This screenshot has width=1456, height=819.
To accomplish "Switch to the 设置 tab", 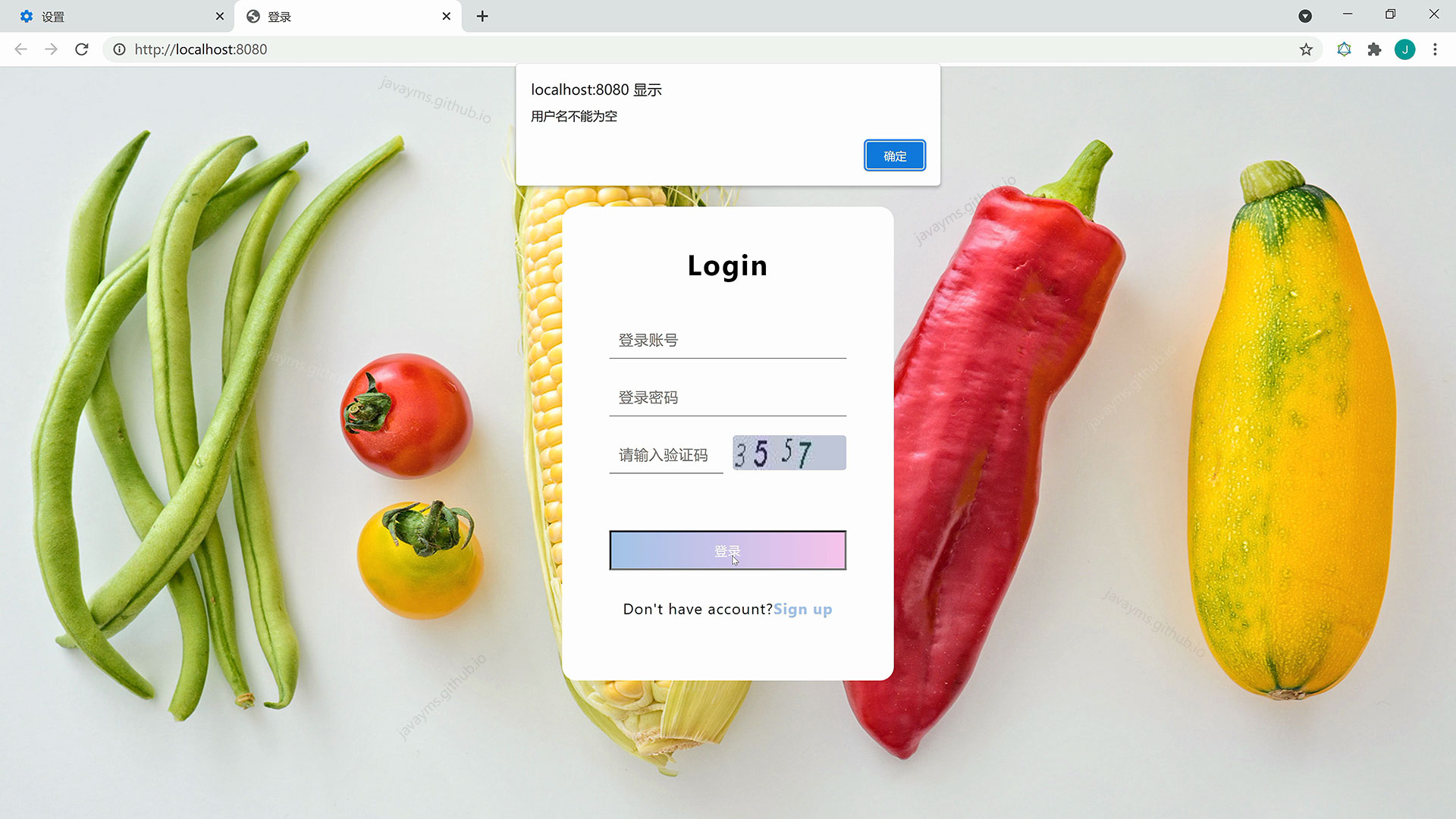I will (114, 16).
